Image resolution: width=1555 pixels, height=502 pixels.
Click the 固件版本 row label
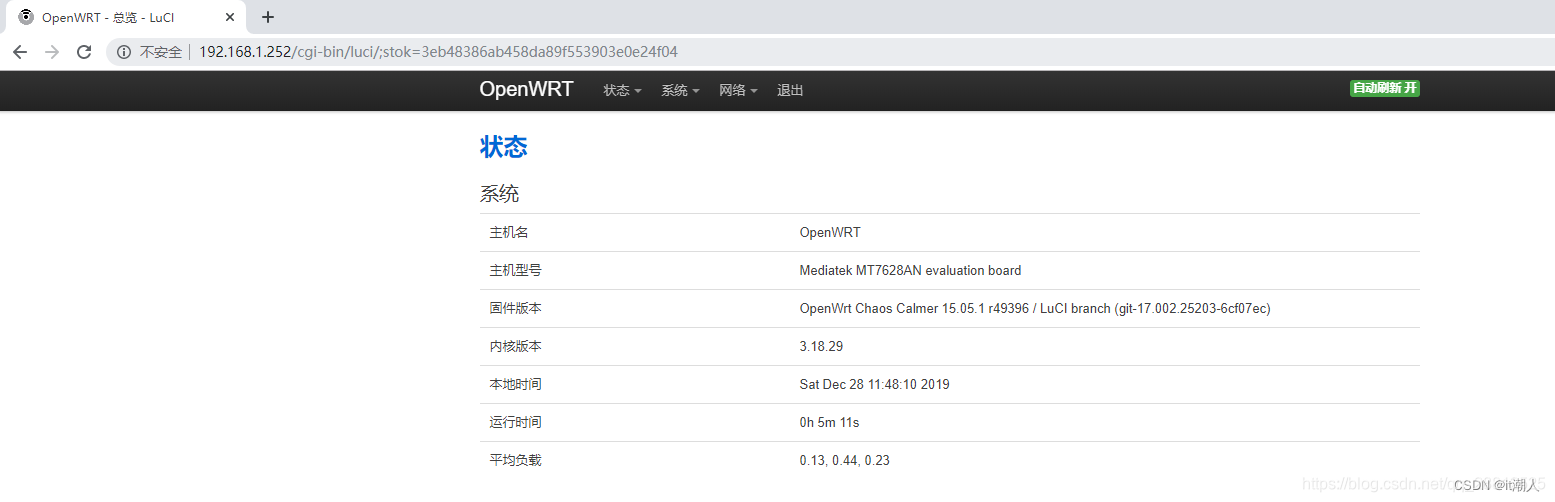point(516,308)
